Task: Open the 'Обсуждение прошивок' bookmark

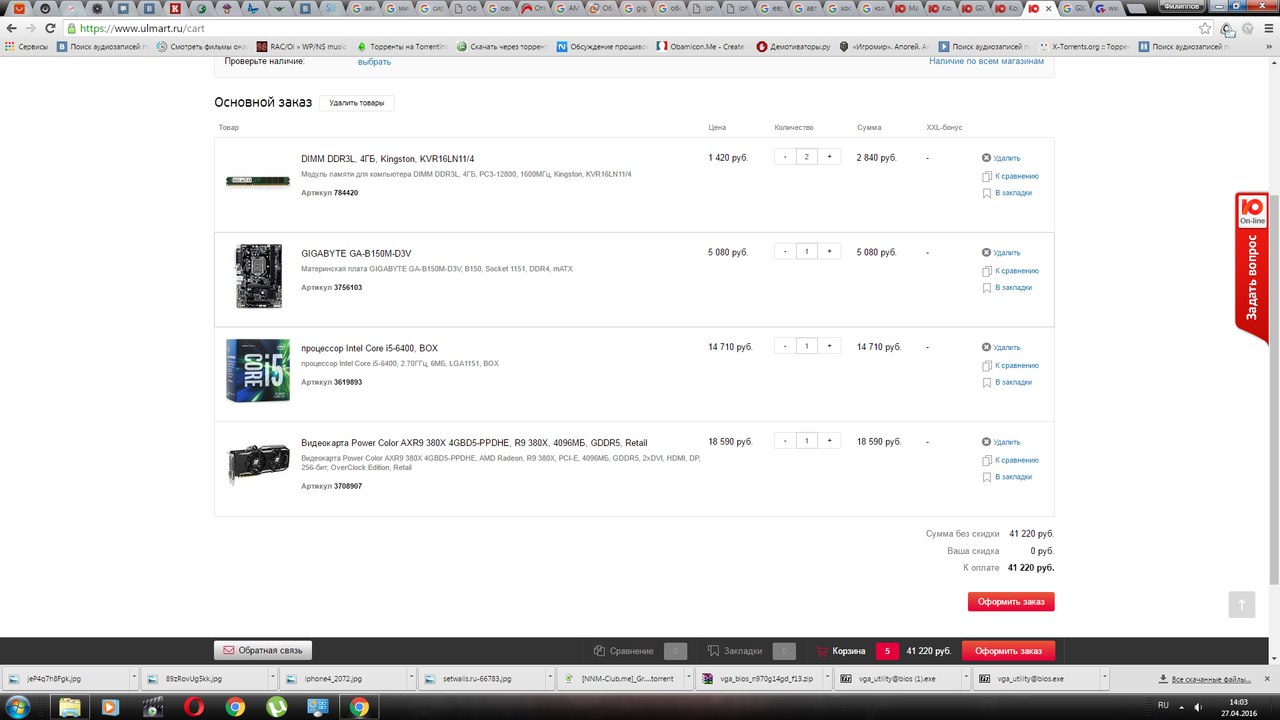Action: [x=601, y=47]
